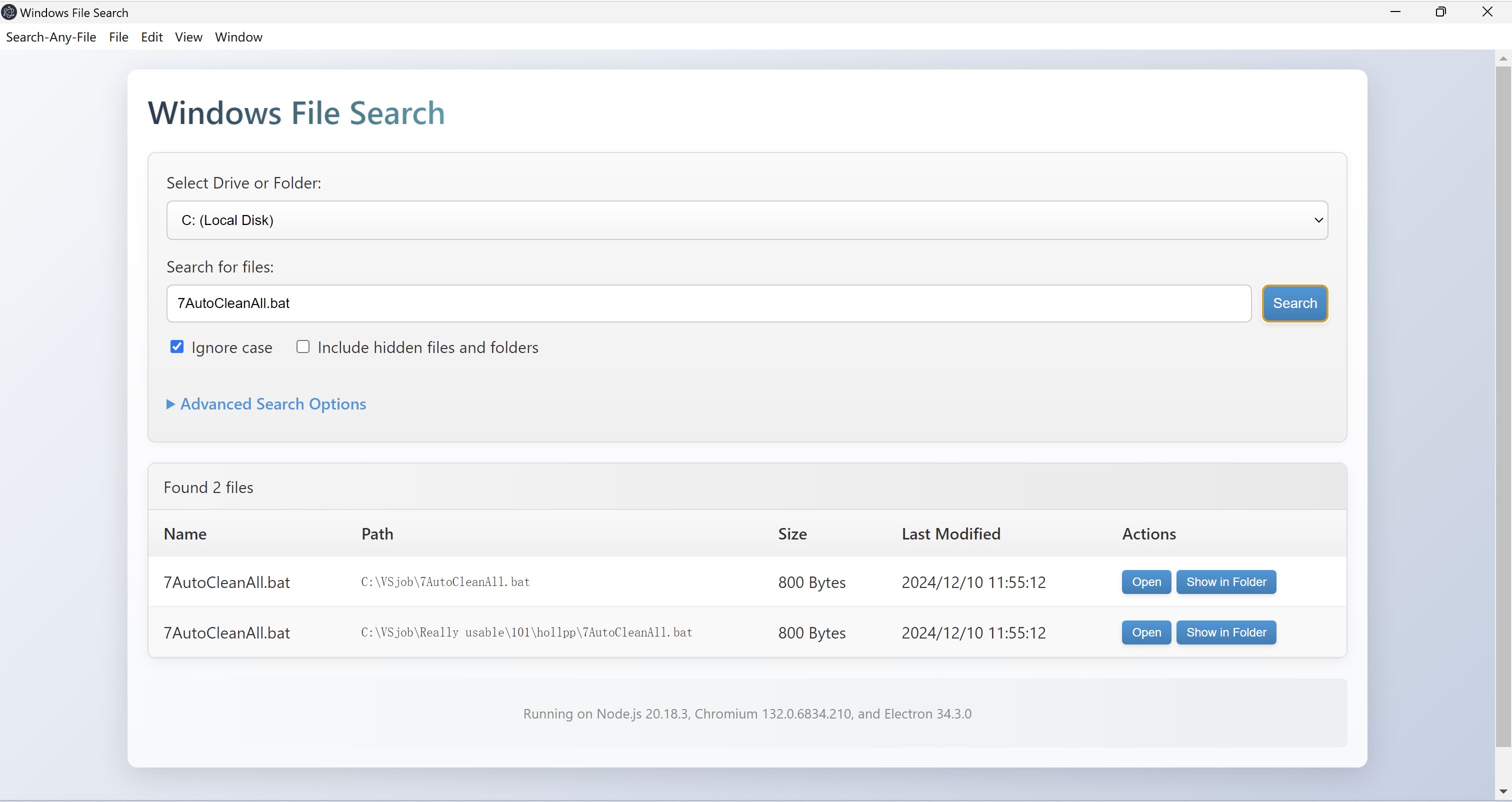Screen dimensions: 1512x802
Task: Click the restore window icon
Action: tap(1441, 11)
